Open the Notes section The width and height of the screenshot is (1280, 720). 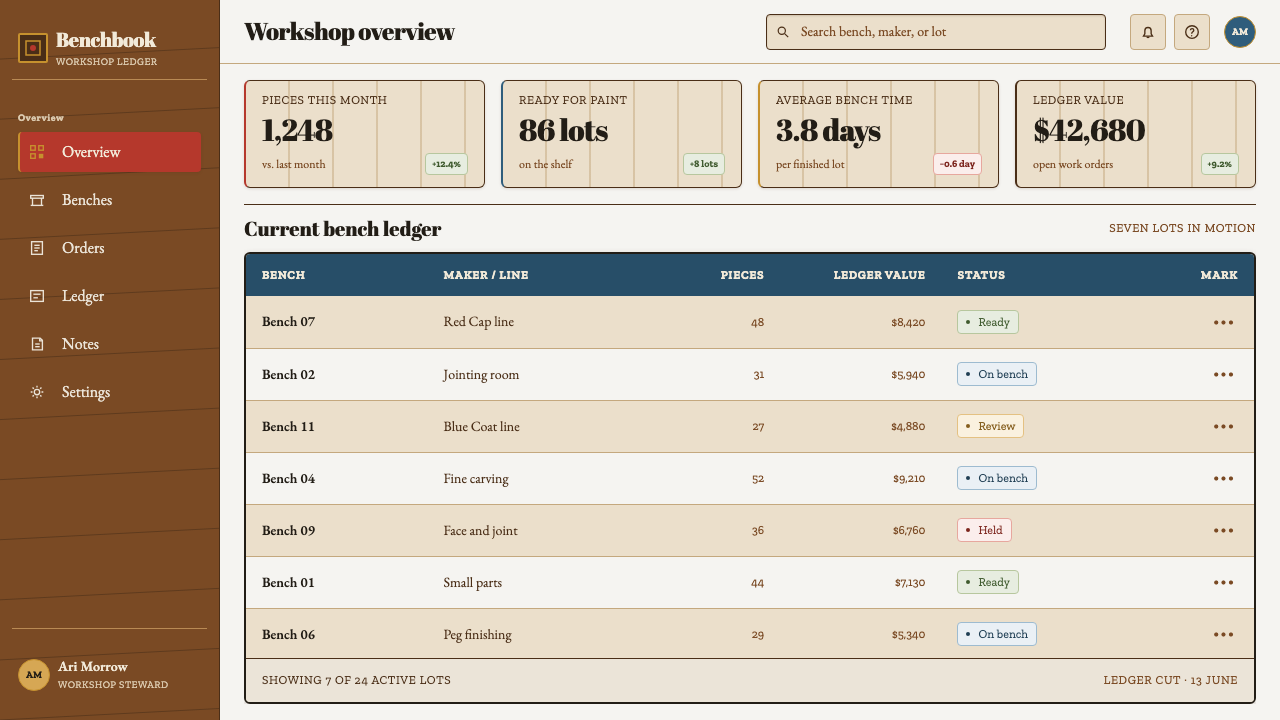[x=110, y=344]
